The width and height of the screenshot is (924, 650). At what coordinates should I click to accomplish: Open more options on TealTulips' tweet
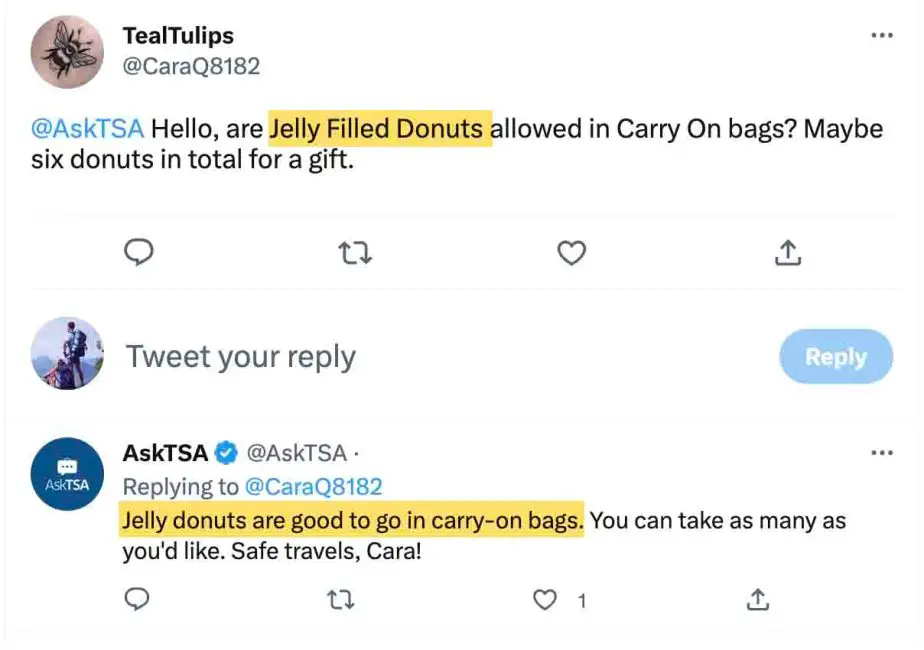pyautogui.click(x=881, y=35)
